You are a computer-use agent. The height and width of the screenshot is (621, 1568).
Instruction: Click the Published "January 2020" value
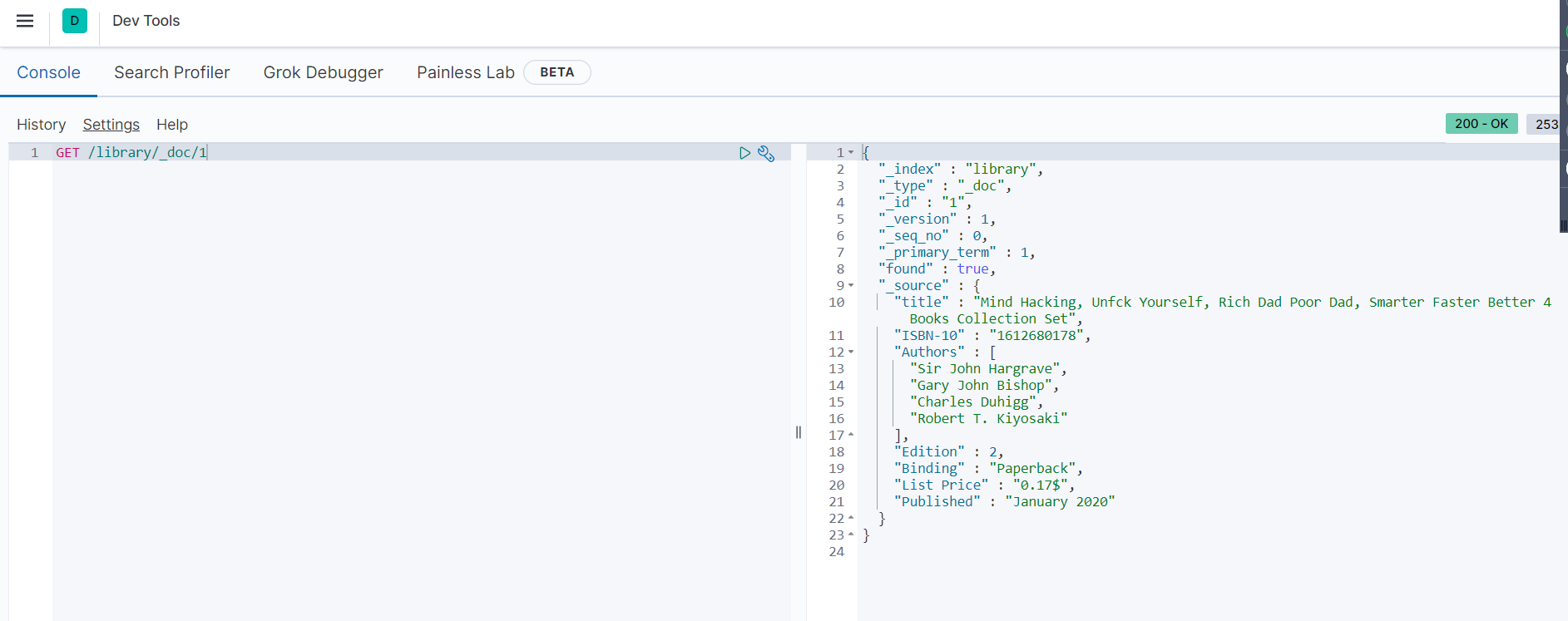1060,502
